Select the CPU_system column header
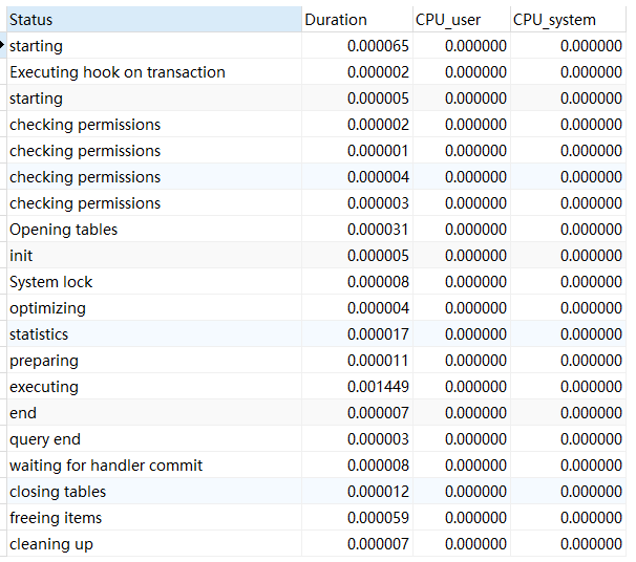This screenshot has width=636, height=562. 554,20
